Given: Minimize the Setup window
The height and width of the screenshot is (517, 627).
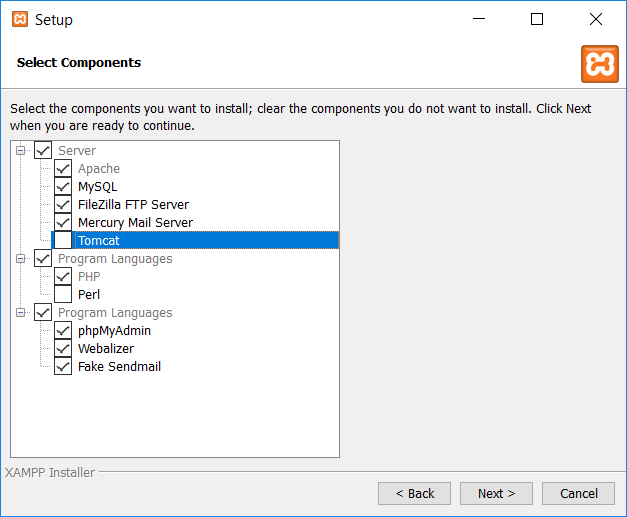Looking at the screenshot, I should (479, 19).
